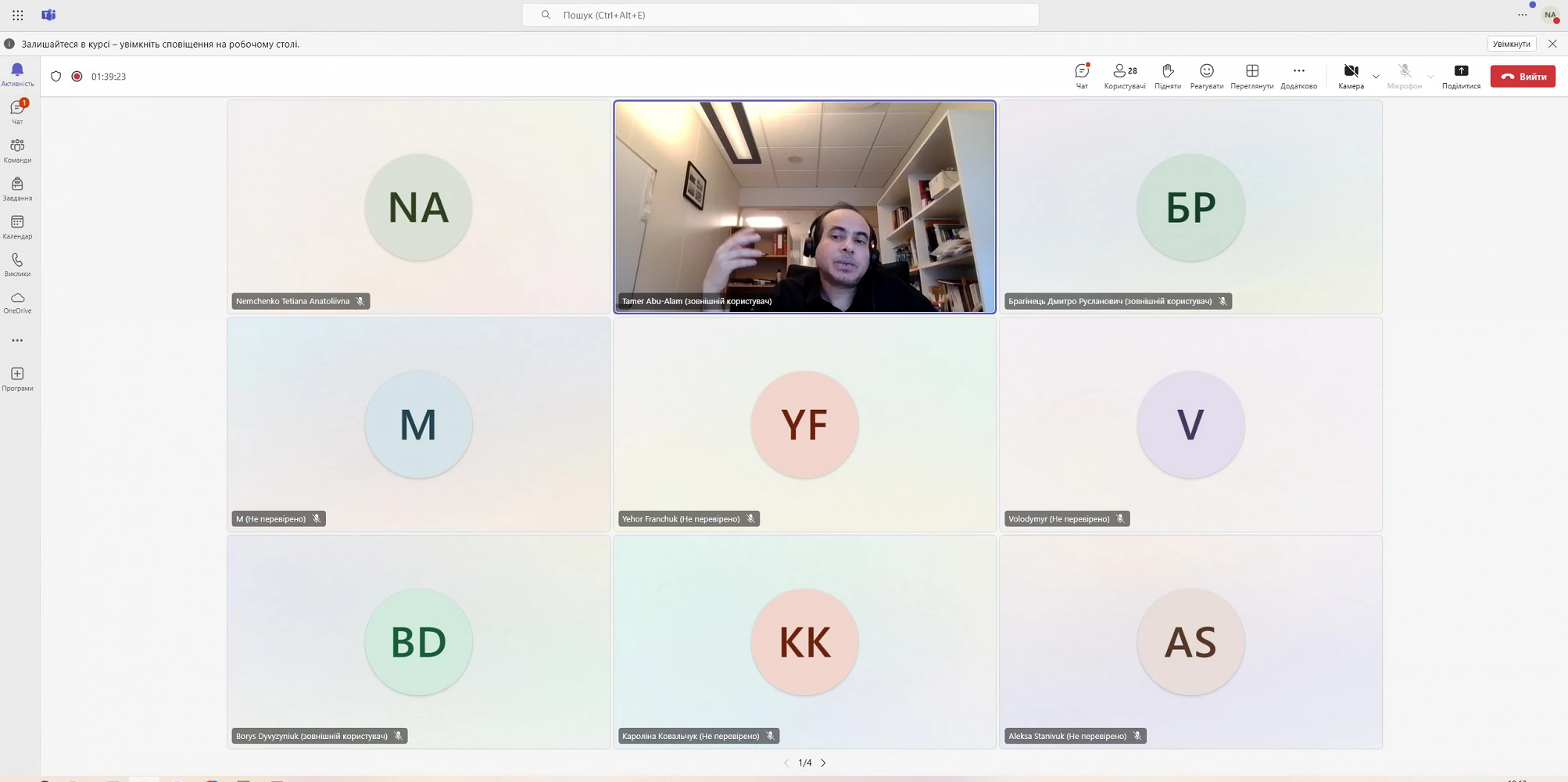Go to previous page of participants
Image resolution: width=1568 pixels, height=782 pixels.
tap(786, 762)
